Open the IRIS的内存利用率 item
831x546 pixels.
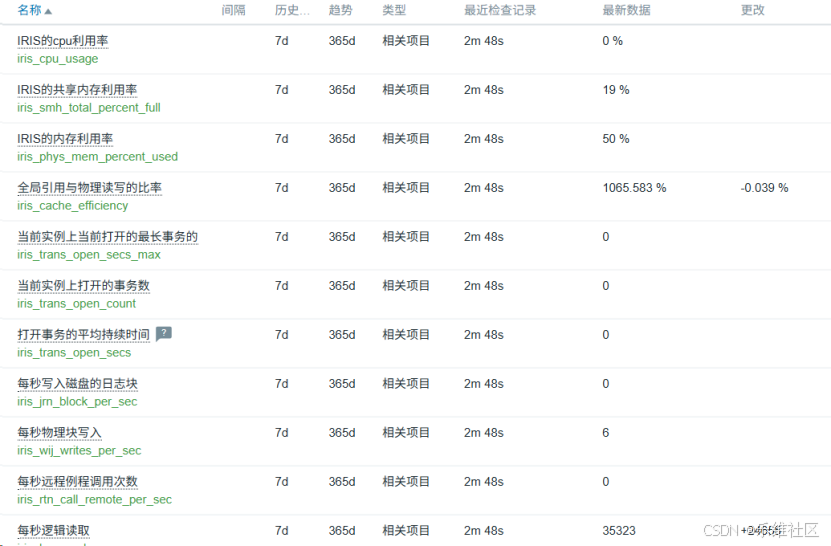tap(65, 139)
